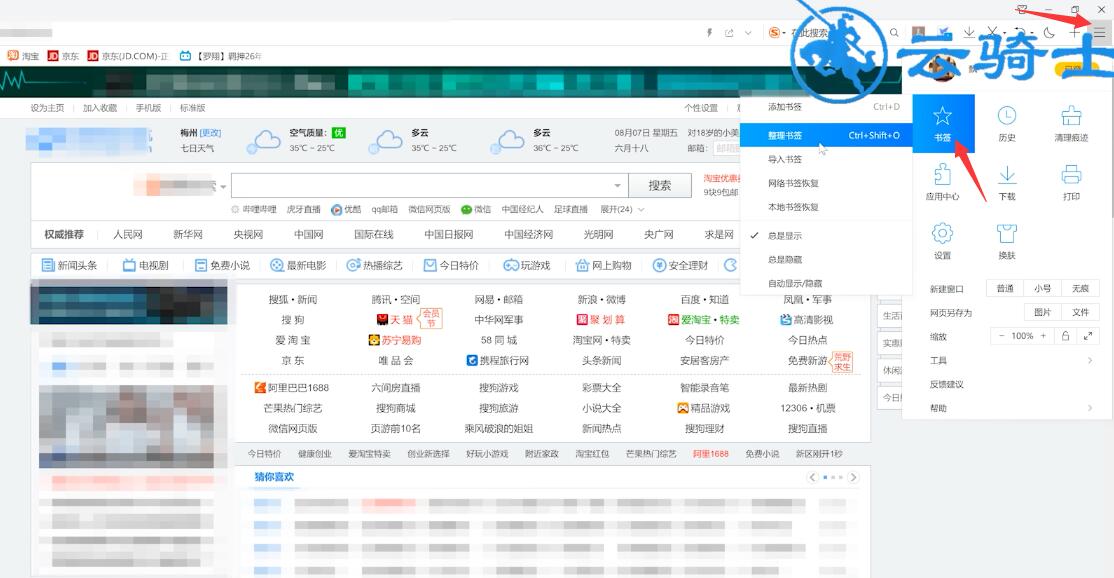This screenshot has height=578, width=1114.
Task: Click the plus icon in toolbar
Action: tap(1074, 33)
